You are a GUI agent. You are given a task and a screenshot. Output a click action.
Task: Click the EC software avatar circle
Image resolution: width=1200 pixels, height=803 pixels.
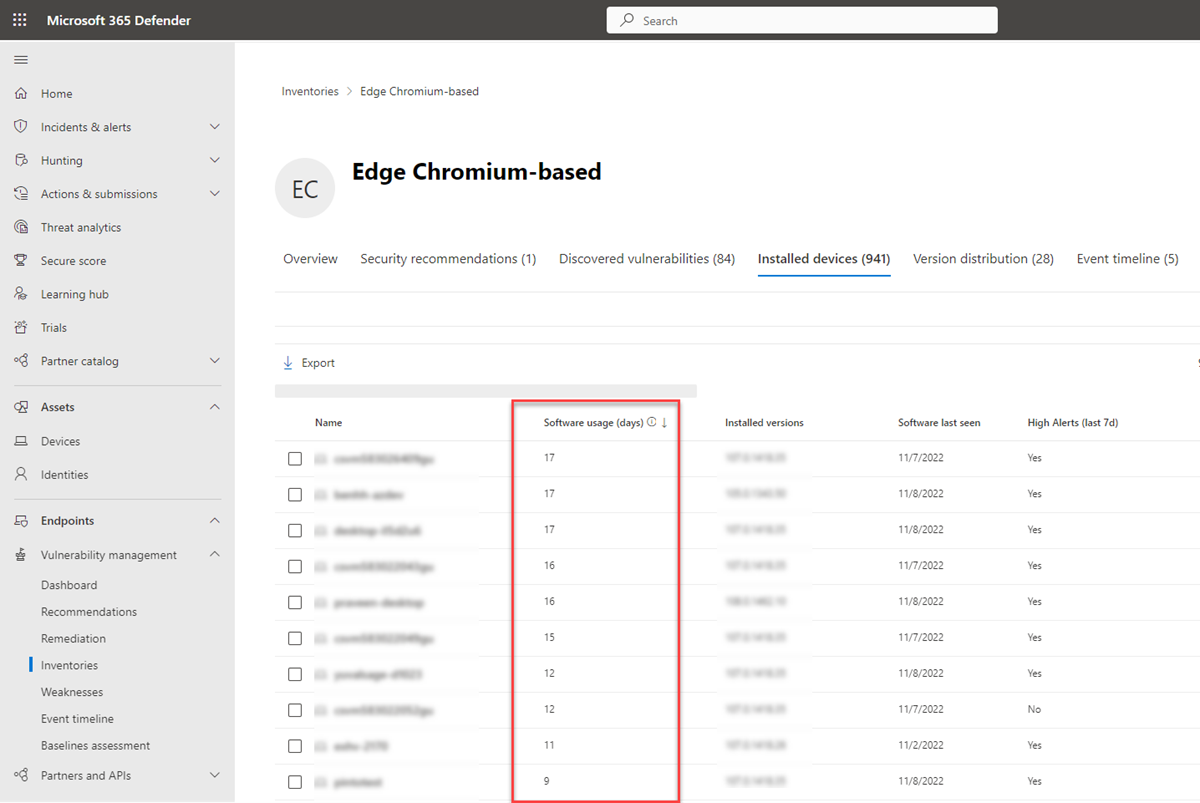click(305, 188)
